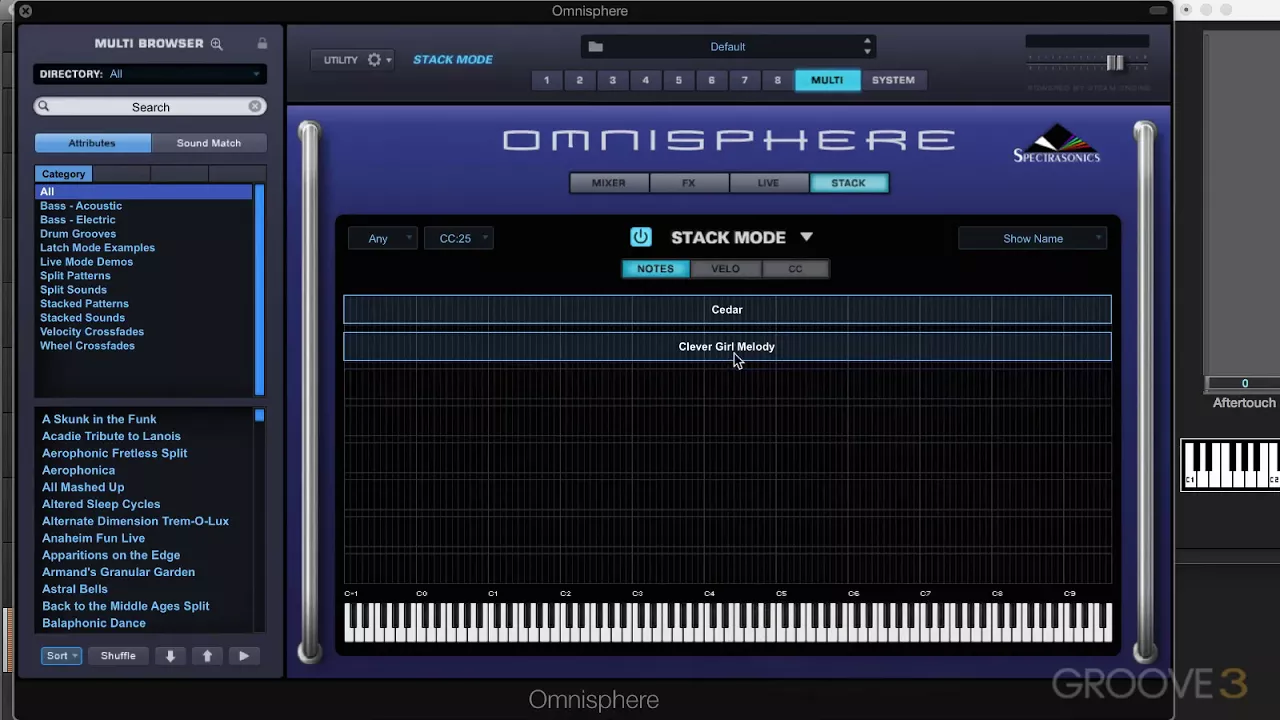This screenshot has height=720, width=1280.
Task: Select the A Skunk in the Funk multi
Action: pyautogui.click(x=99, y=419)
